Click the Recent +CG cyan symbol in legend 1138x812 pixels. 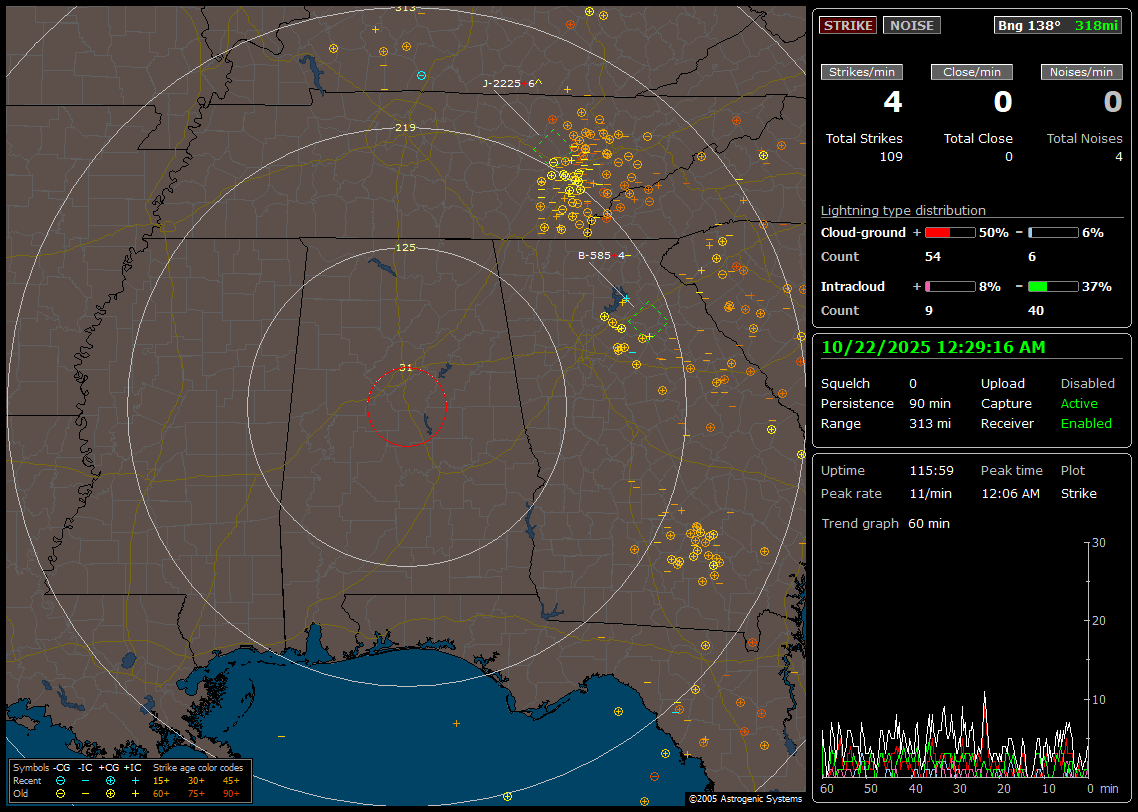pyautogui.click(x=110, y=780)
